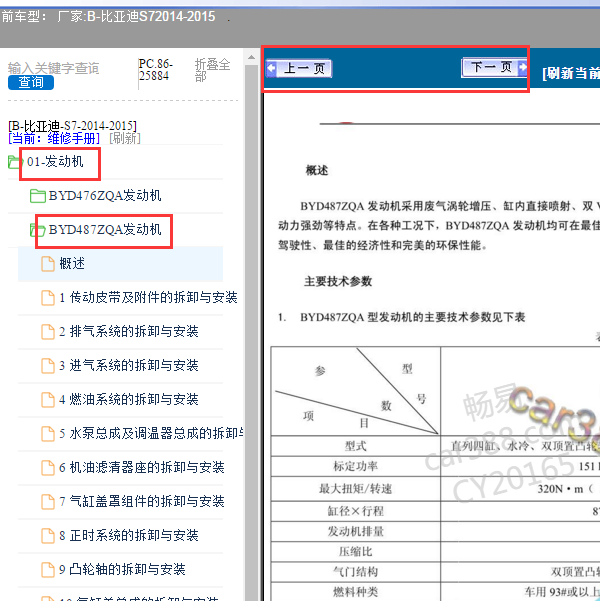The width and height of the screenshot is (600, 601).
Task: Click the page icon for 9 凸轮轴
Action: click(48, 570)
